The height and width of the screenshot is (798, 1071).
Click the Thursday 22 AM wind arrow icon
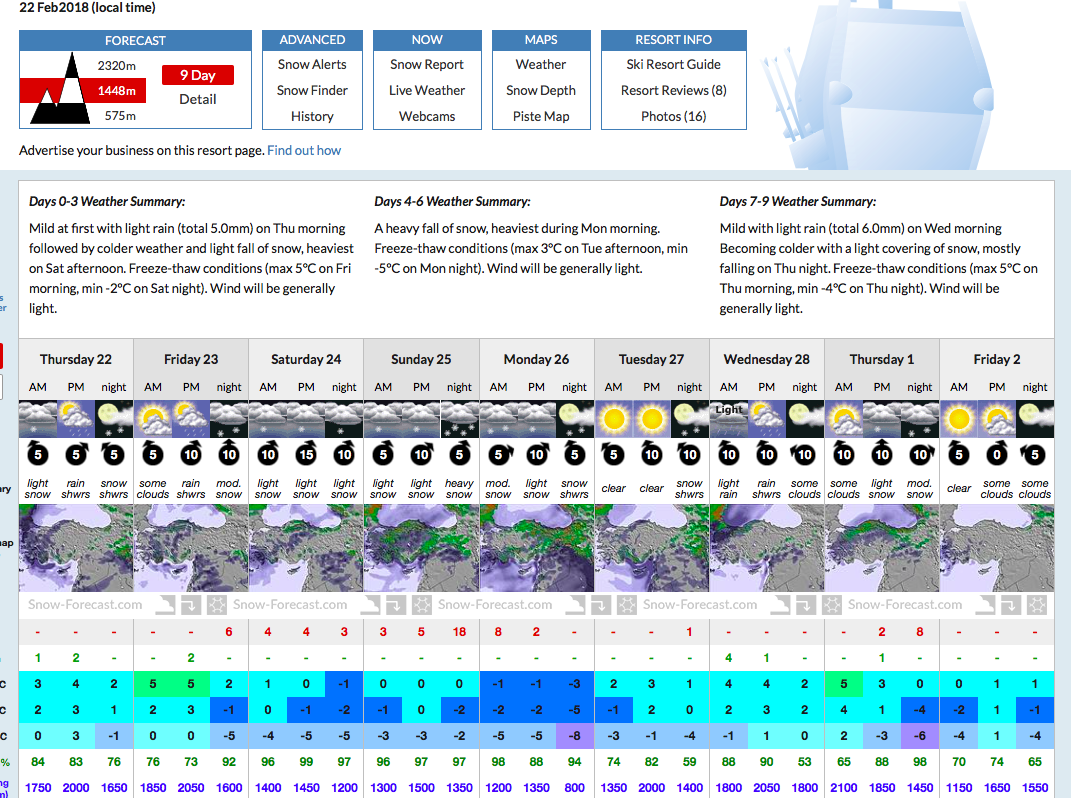[38, 454]
